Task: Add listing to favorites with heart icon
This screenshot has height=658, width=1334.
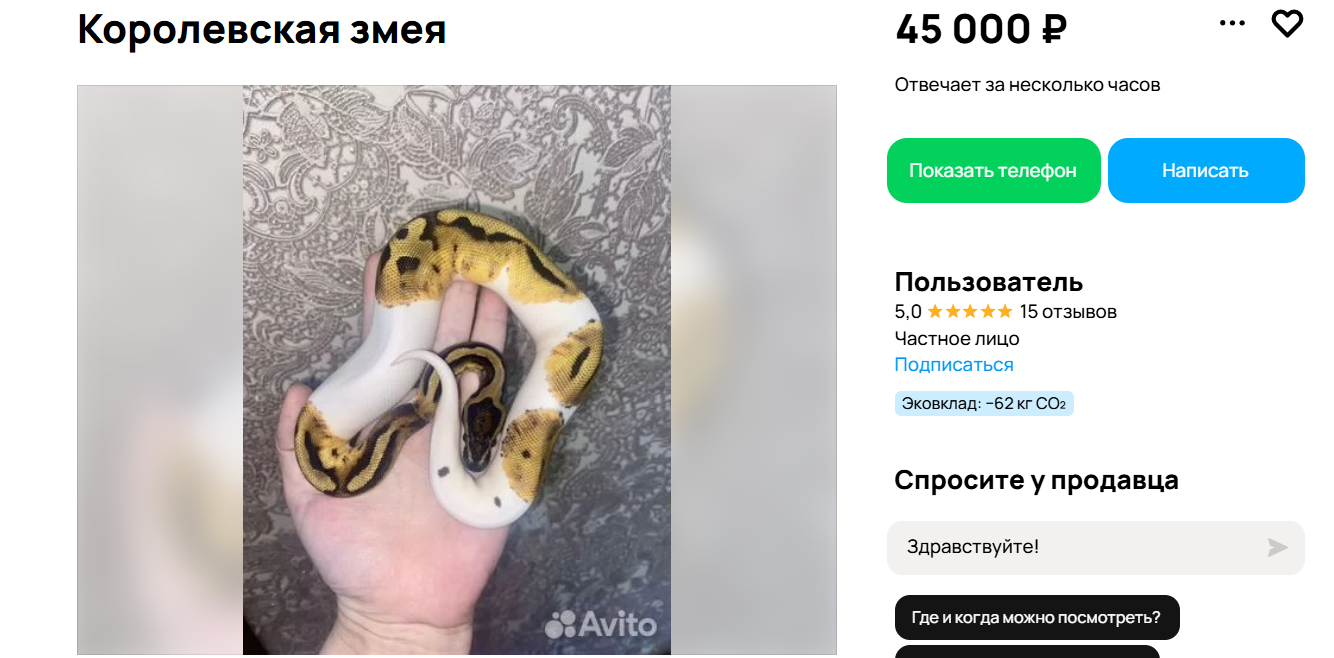Action: (1287, 23)
